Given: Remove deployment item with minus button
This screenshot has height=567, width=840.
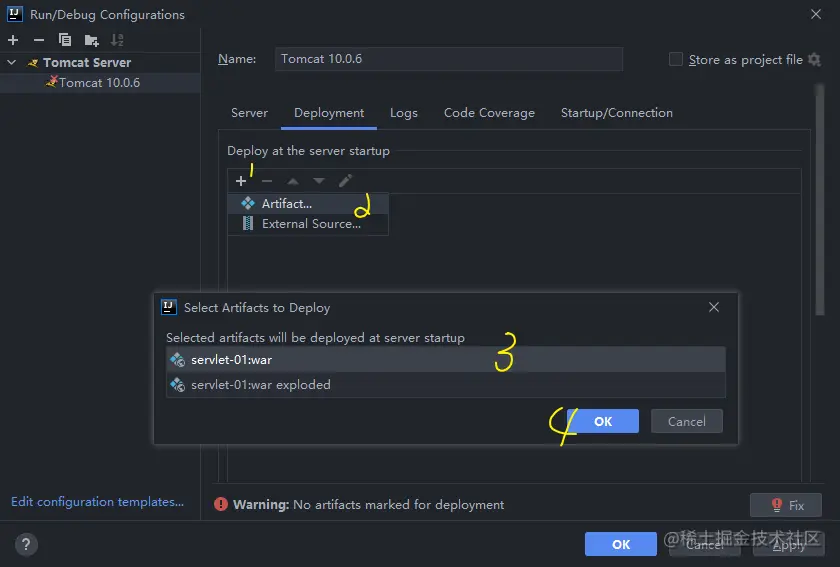Looking at the screenshot, I should coord(267,181).
